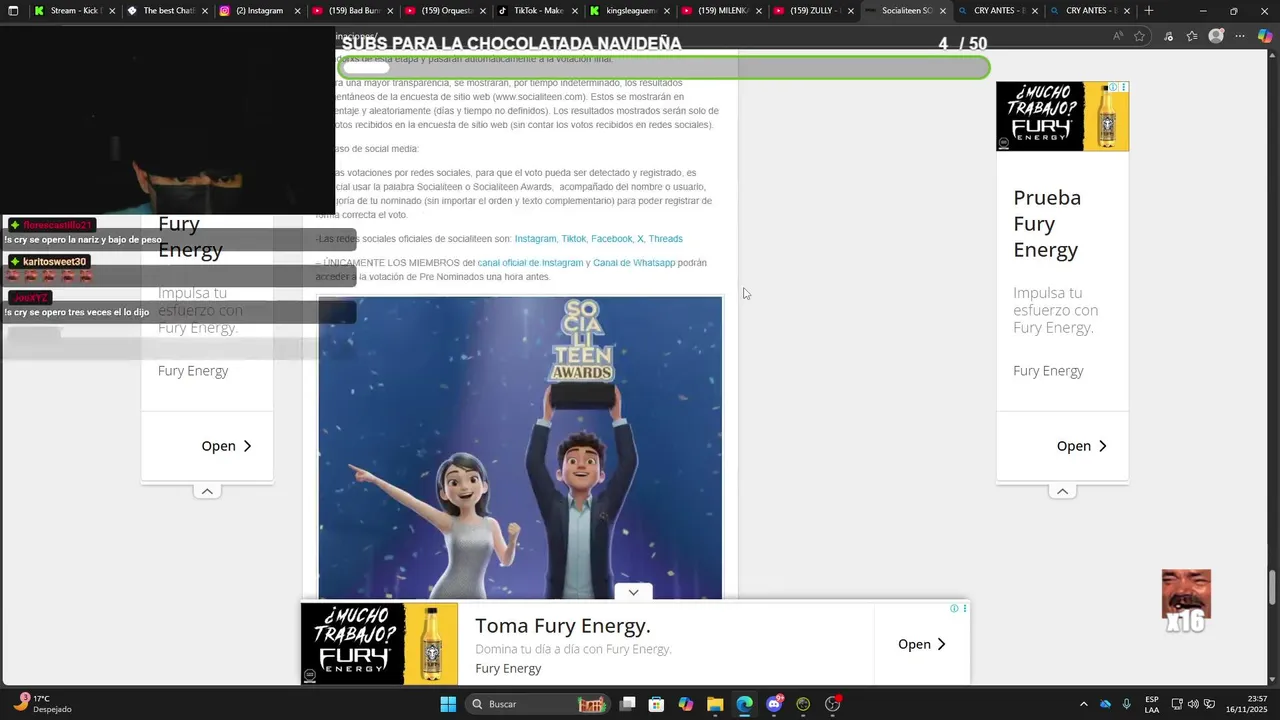Open network icon in system tray

pyautogui.click(x=1177, y=704)
